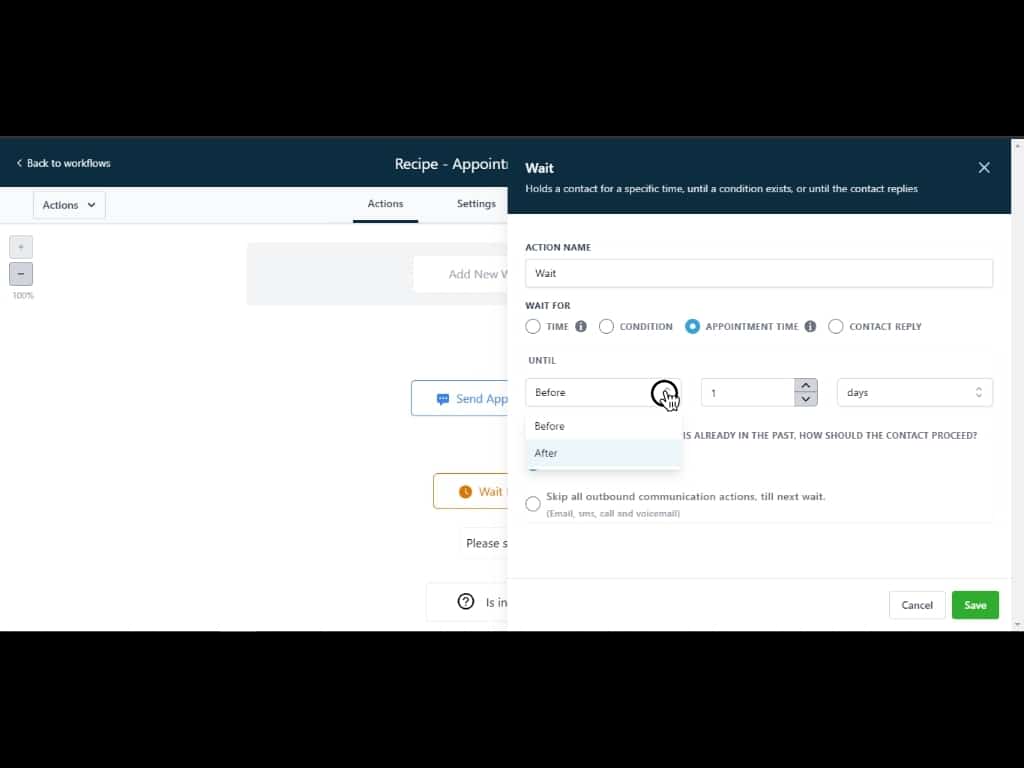Viewport: 1024px width, 768px height.
Task: Click the question mark condition icon
Action: pos(466,602)
